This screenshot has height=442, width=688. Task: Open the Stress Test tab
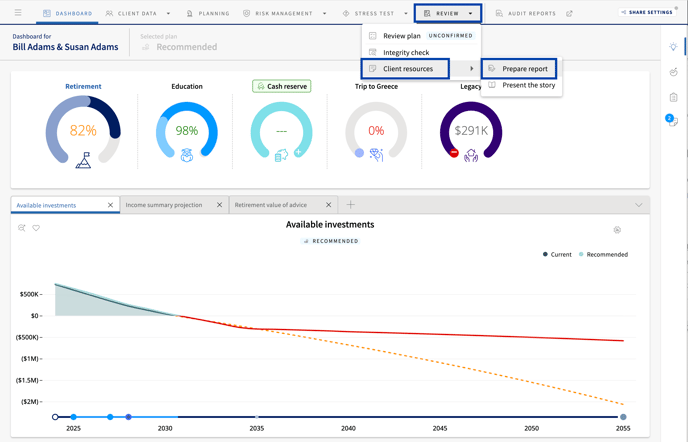pyautogui.click(x=369, y=13)
